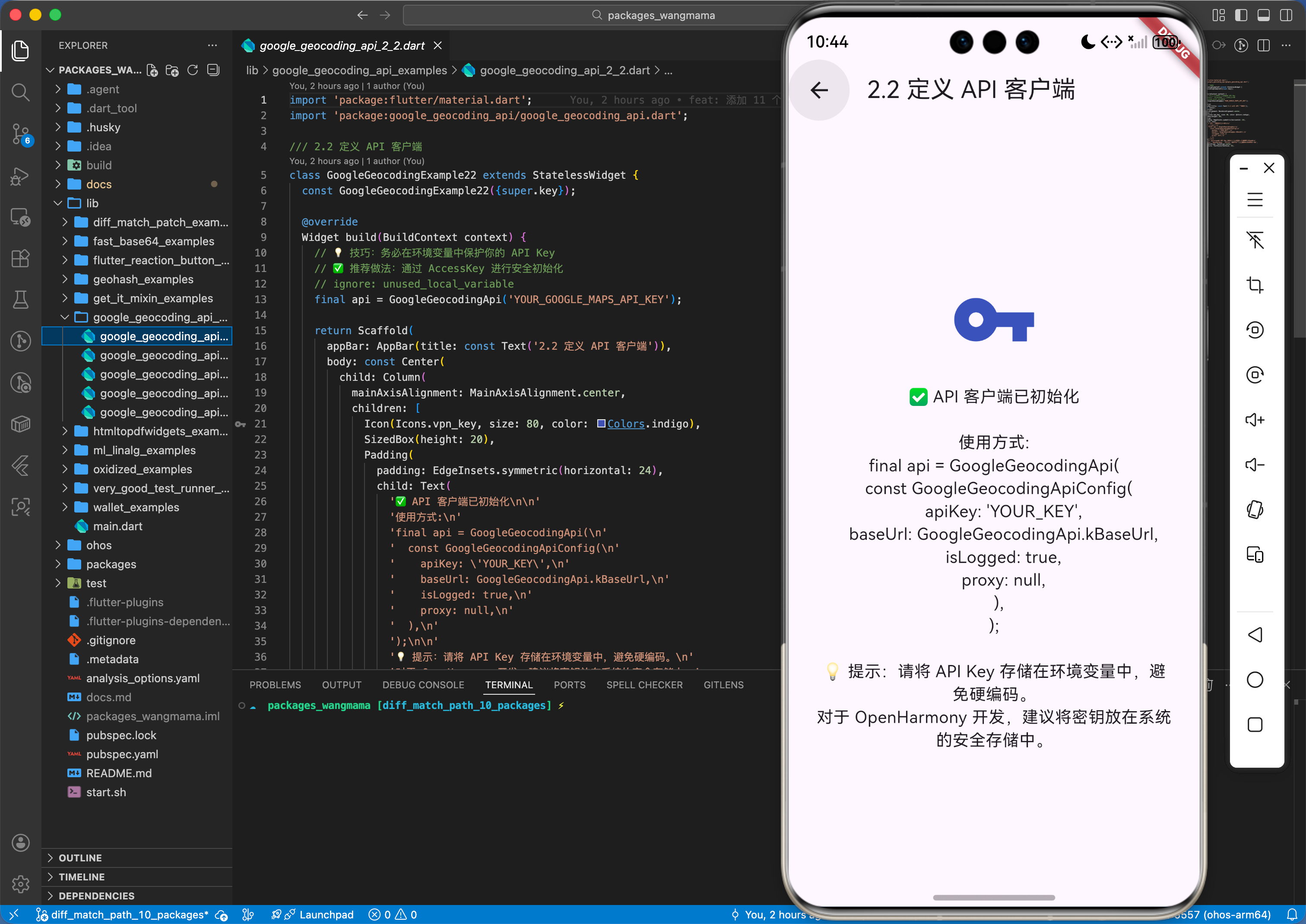
Task: Click the Launchpad status bar button
Action: pyautogui.click(x=326, y=915)
